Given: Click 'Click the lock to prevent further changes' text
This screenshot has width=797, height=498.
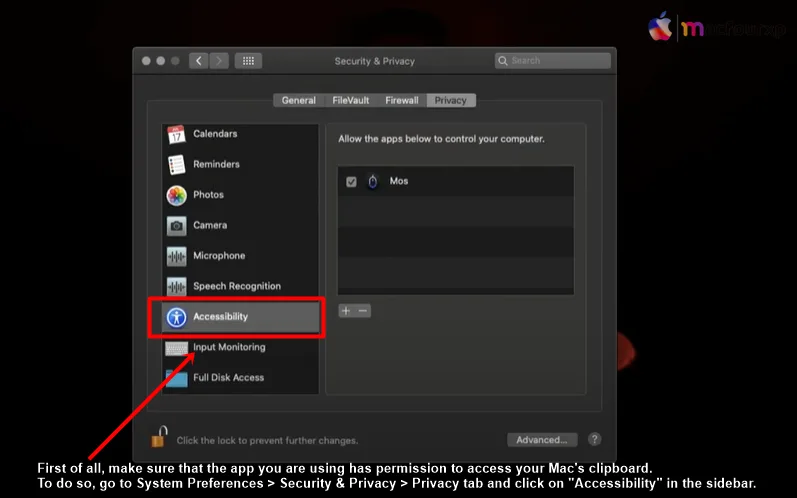Looking at the screenshot, I should pyautogui.click(x=267, y=441).
